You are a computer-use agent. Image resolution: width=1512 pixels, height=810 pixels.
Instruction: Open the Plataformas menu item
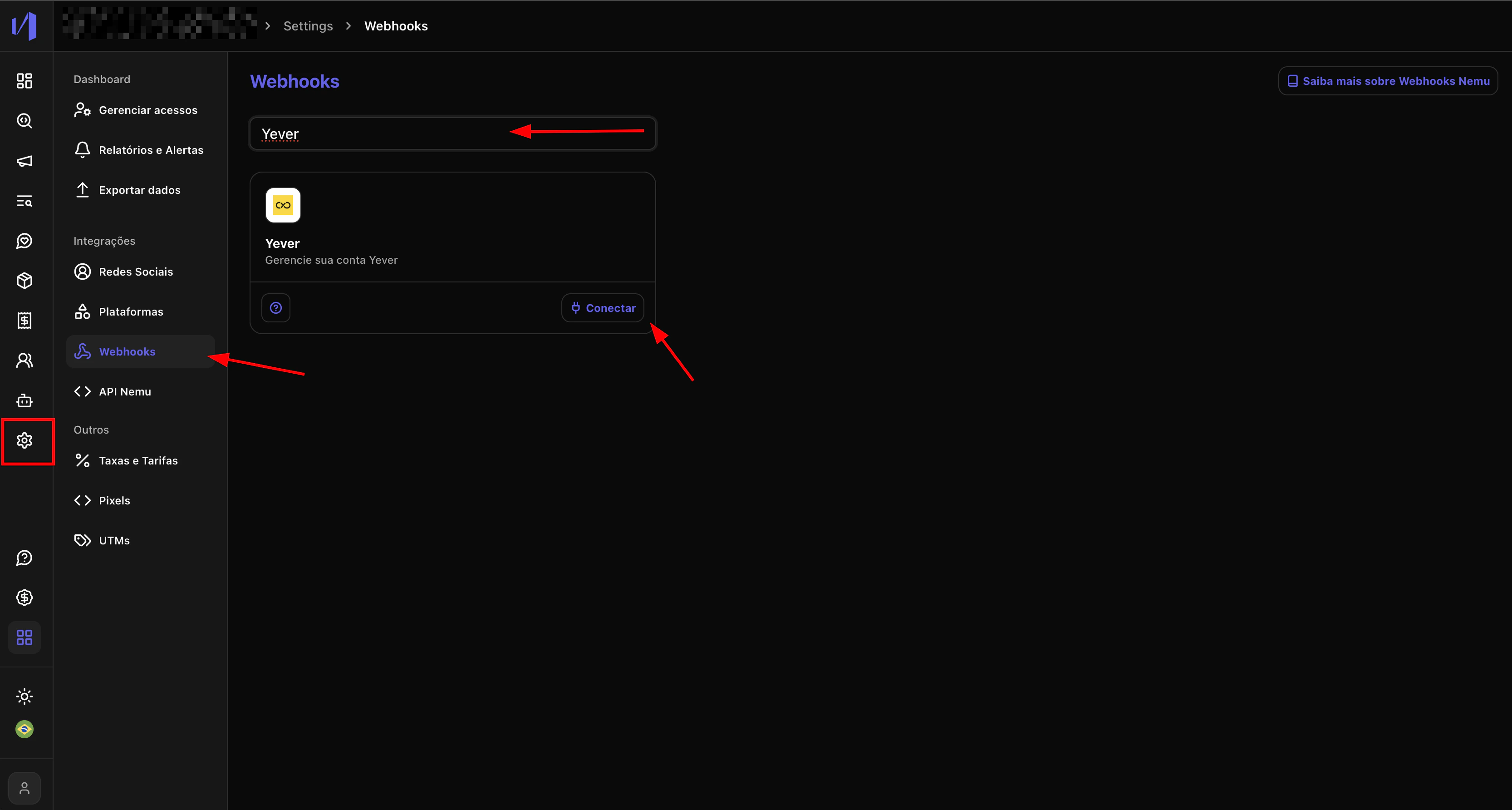(x=131, y=312)
